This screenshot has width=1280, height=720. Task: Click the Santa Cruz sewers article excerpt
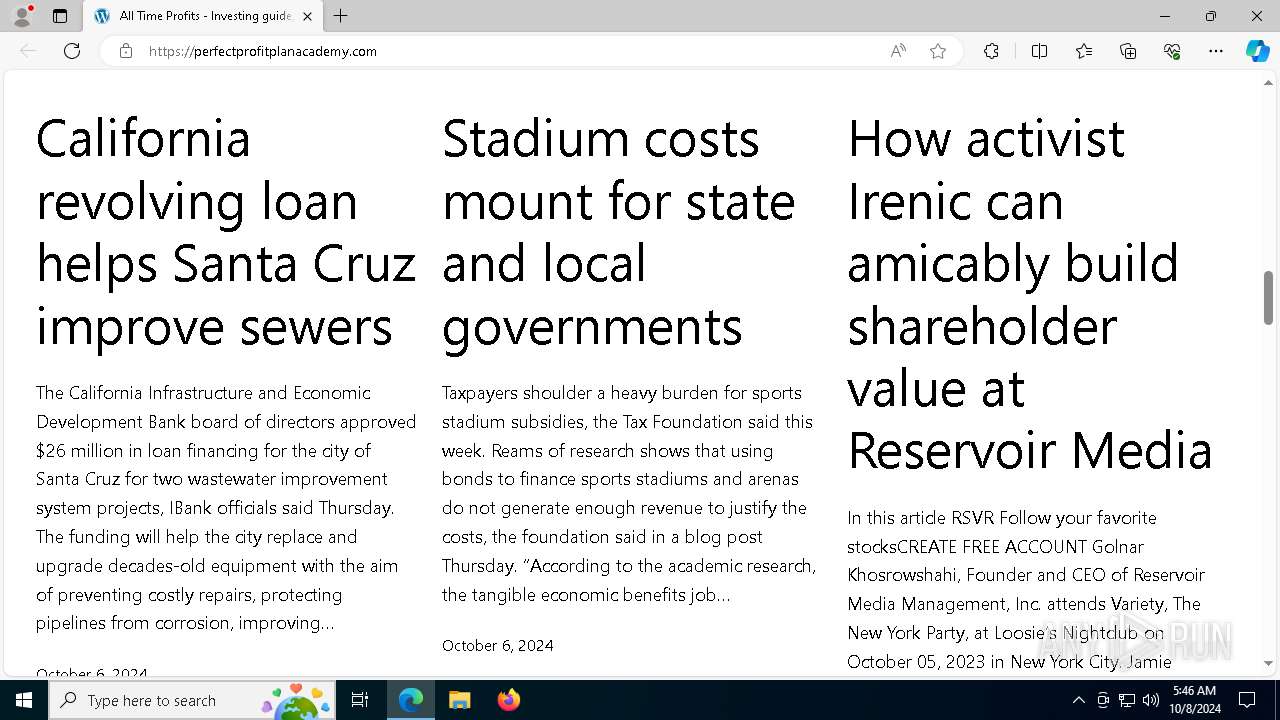226,508
